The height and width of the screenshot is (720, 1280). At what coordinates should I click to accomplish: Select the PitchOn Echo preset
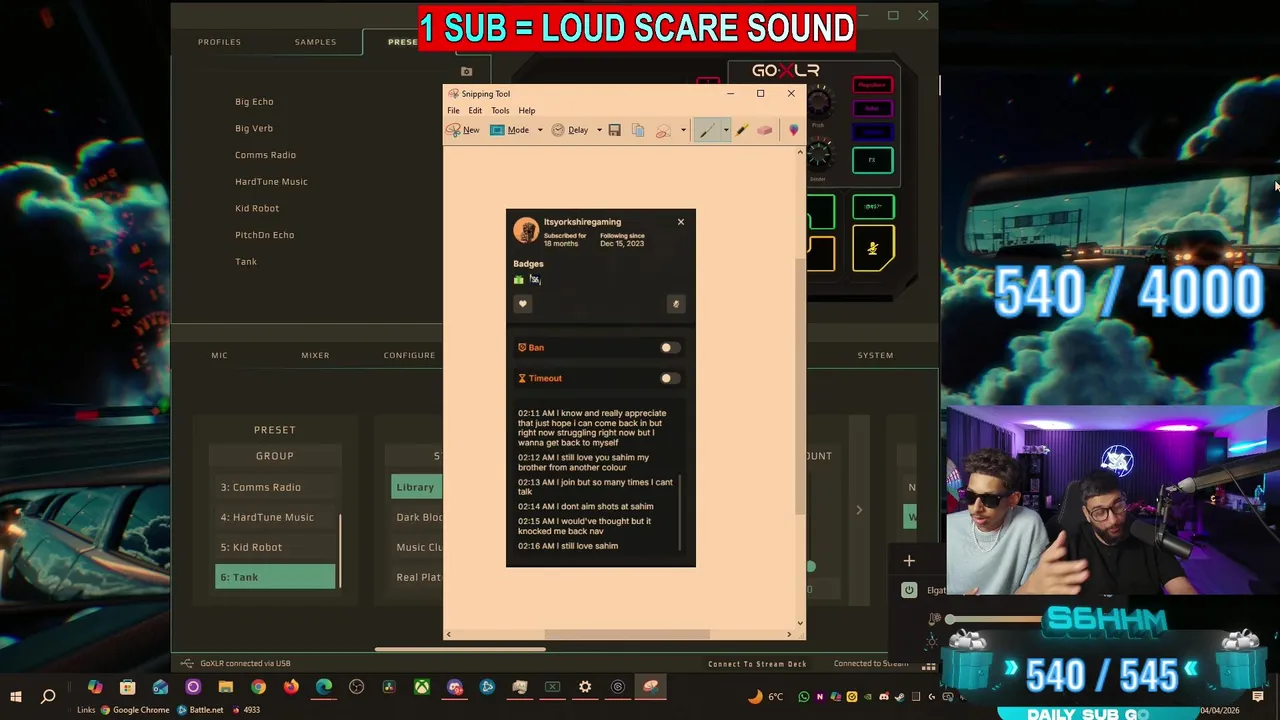pyautogui.click(x=264, y=235)
